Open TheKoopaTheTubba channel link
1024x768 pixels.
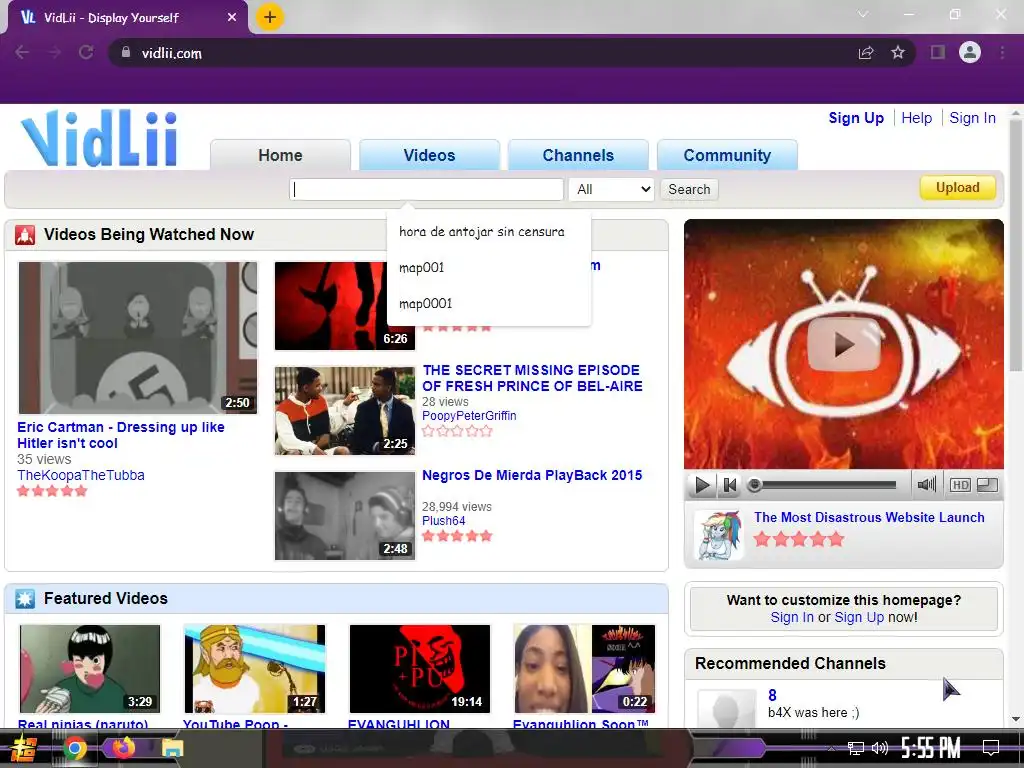pyautogui.click(x=81, y=475)
